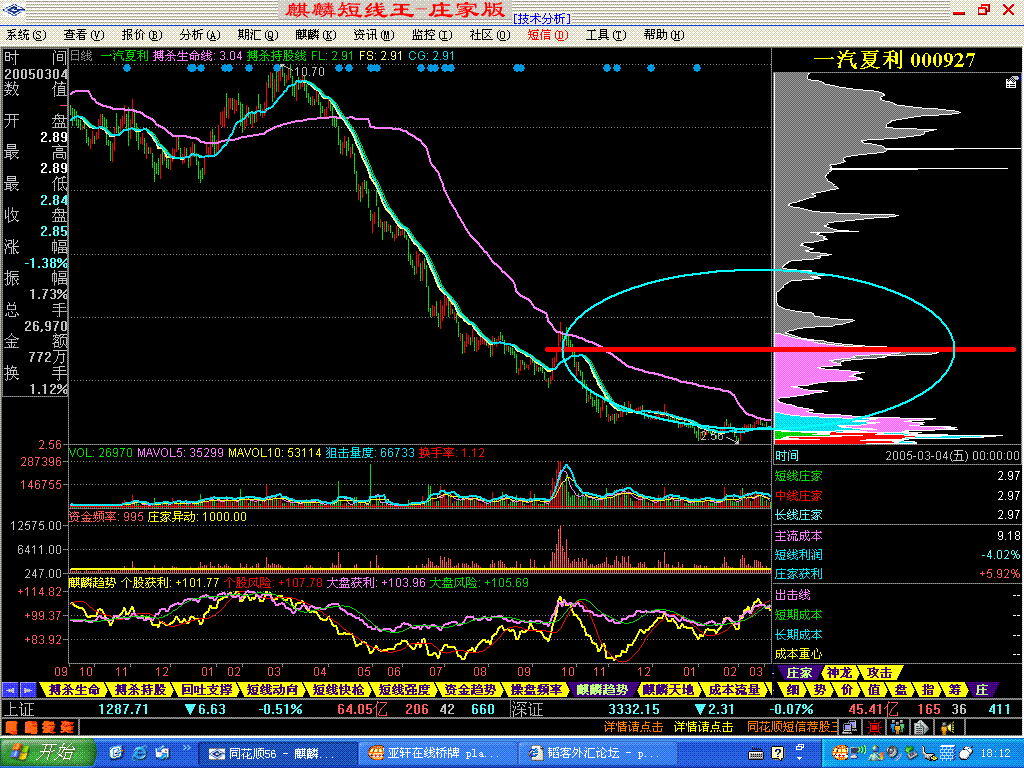Click the first 详情请点击 link
1024x768 pixels.
pyautogui.click(x=633, y=727)
